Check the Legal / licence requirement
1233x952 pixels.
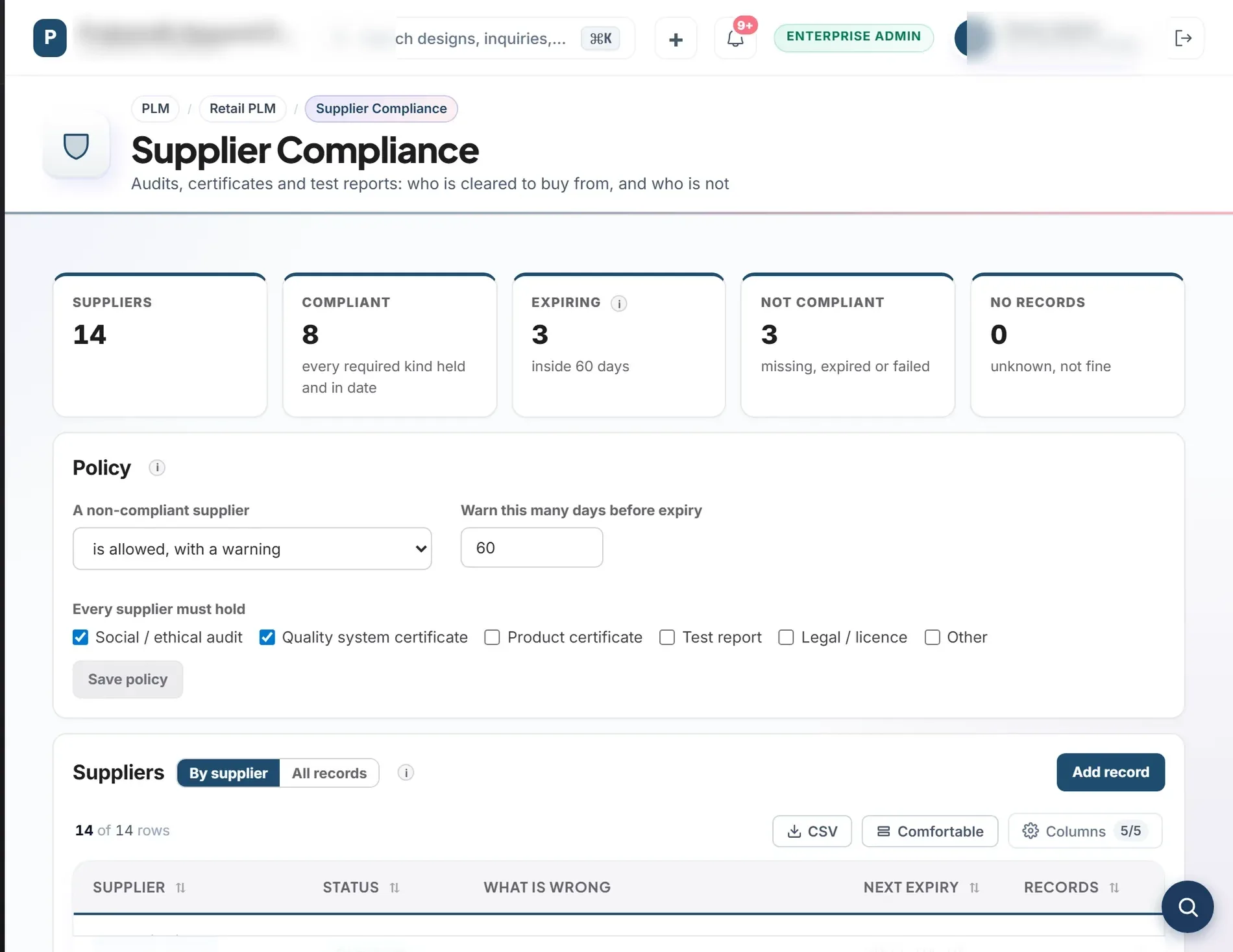(786, 637)
